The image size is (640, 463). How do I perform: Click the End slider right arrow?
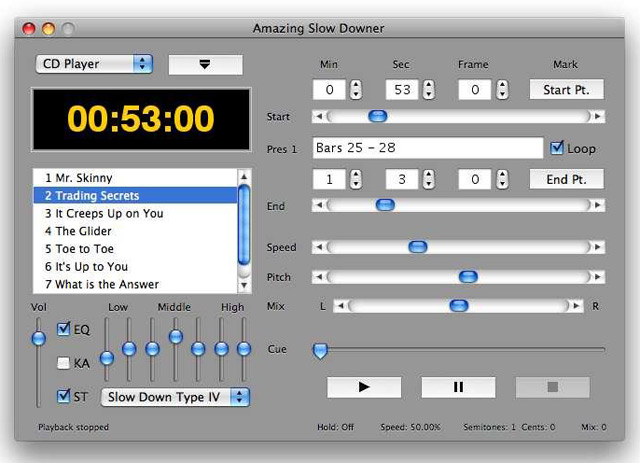click(x=598, y=205)
